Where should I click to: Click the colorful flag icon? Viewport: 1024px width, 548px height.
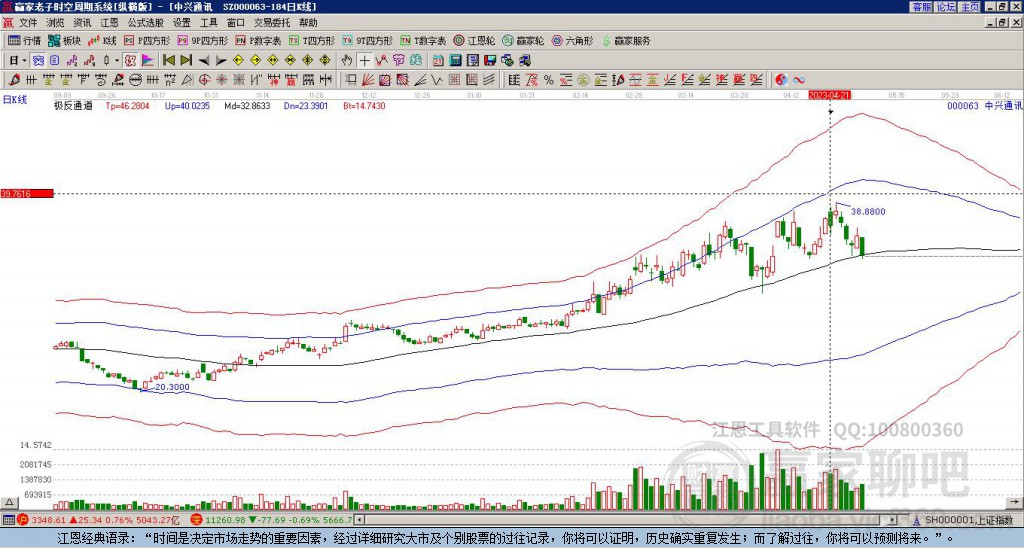[x=148, y=60]
